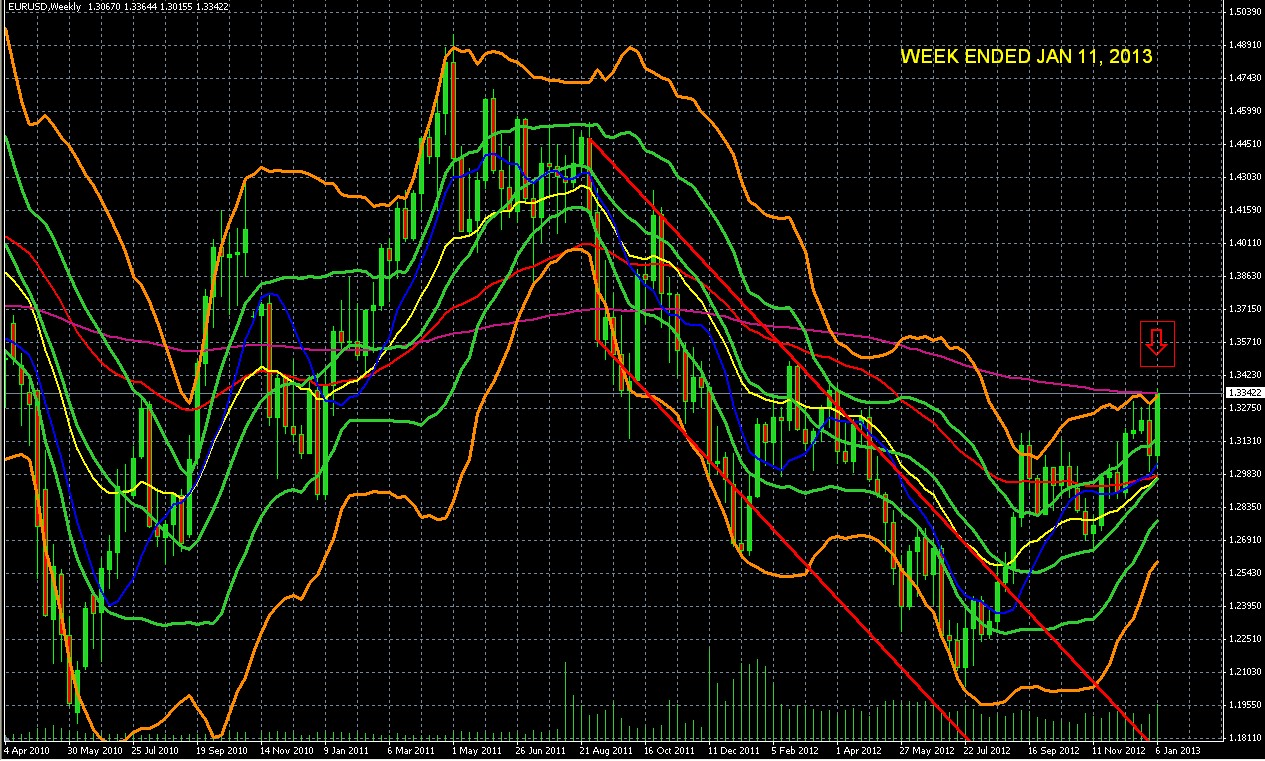Click the 1.50390 price axis label
The width and height of the screenshot is (1265, 761).
click(1244, 12)
